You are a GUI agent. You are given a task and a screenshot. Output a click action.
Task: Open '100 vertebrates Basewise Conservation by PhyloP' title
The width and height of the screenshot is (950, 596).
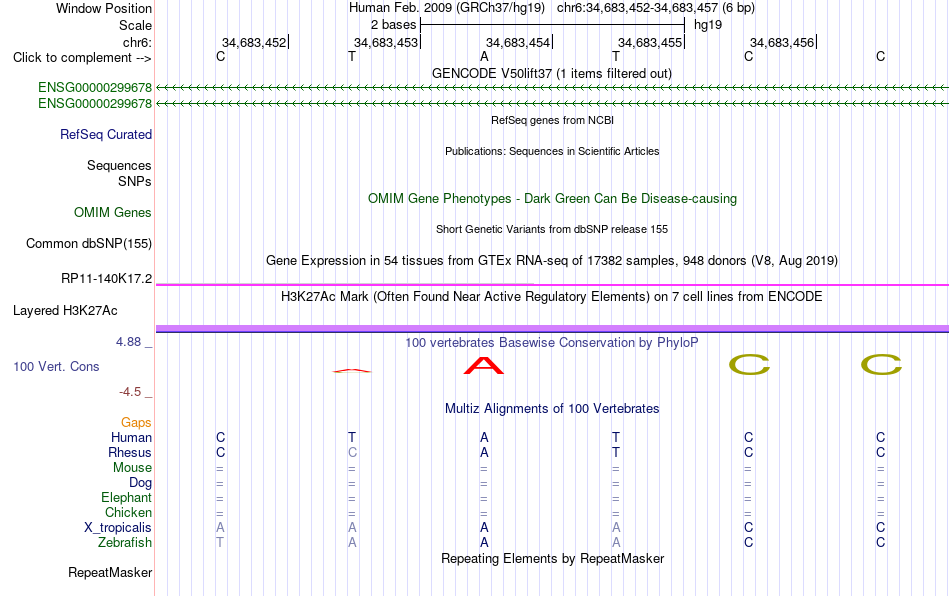click(552, 342)
